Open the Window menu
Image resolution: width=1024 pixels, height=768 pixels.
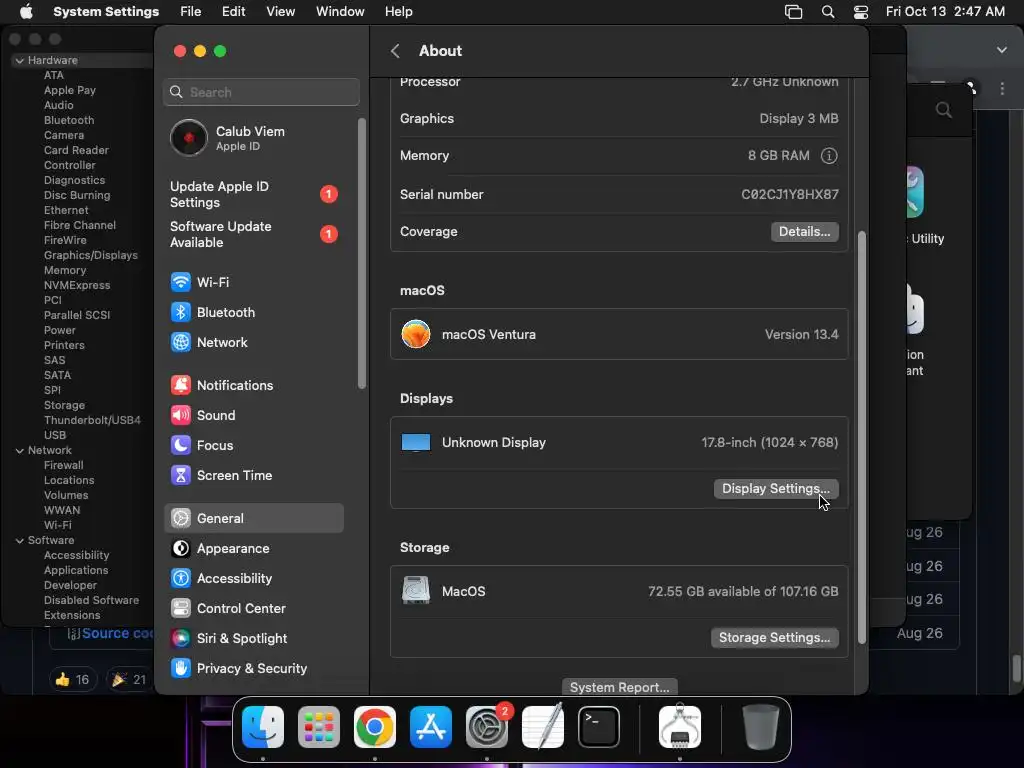click(x=340, y=12)
